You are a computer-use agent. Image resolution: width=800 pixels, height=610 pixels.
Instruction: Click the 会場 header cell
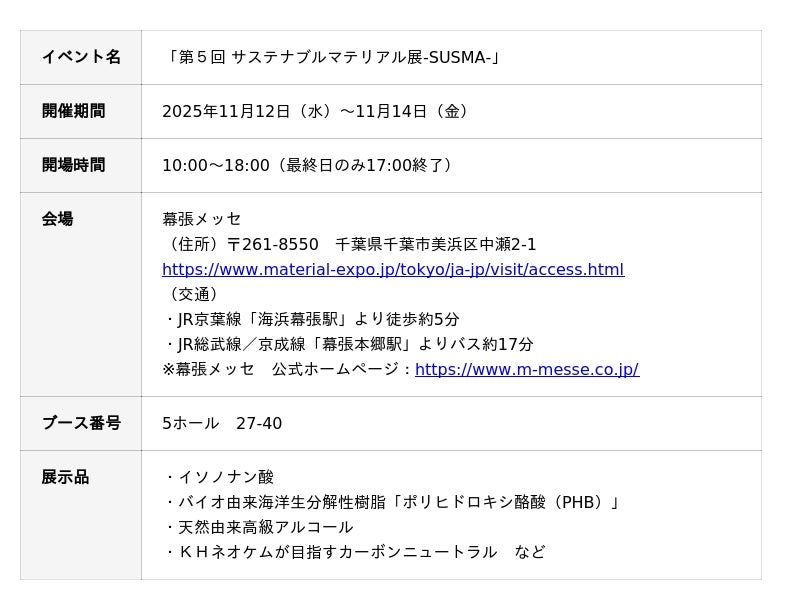click(x=57, y=219)
